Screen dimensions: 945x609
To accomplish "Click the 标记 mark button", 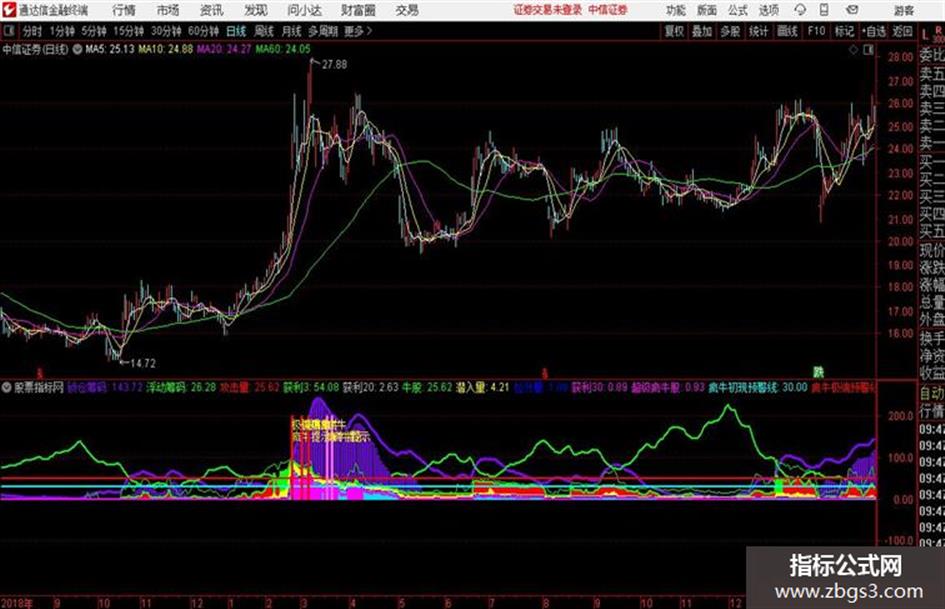I will coord(844,31).
